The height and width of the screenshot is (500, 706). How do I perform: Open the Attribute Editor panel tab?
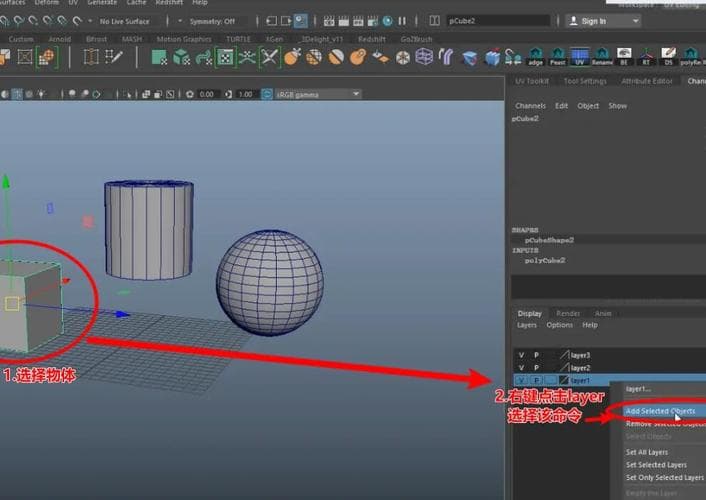[x=647, y=81]
